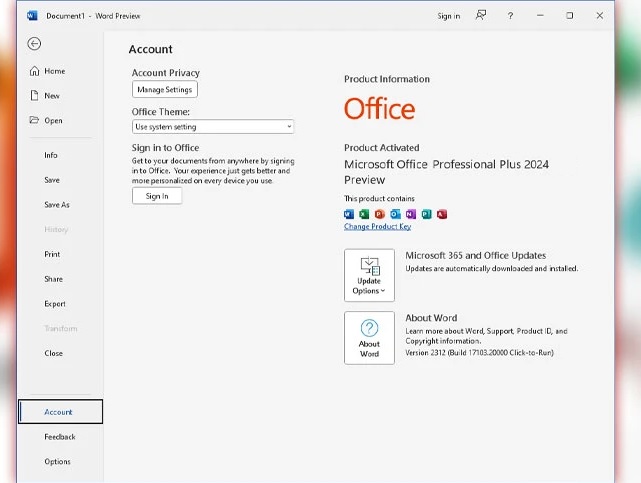The width and height of the screenshot is (641, 483).
Task: Click the Access icon in product list
Action: 442,214
